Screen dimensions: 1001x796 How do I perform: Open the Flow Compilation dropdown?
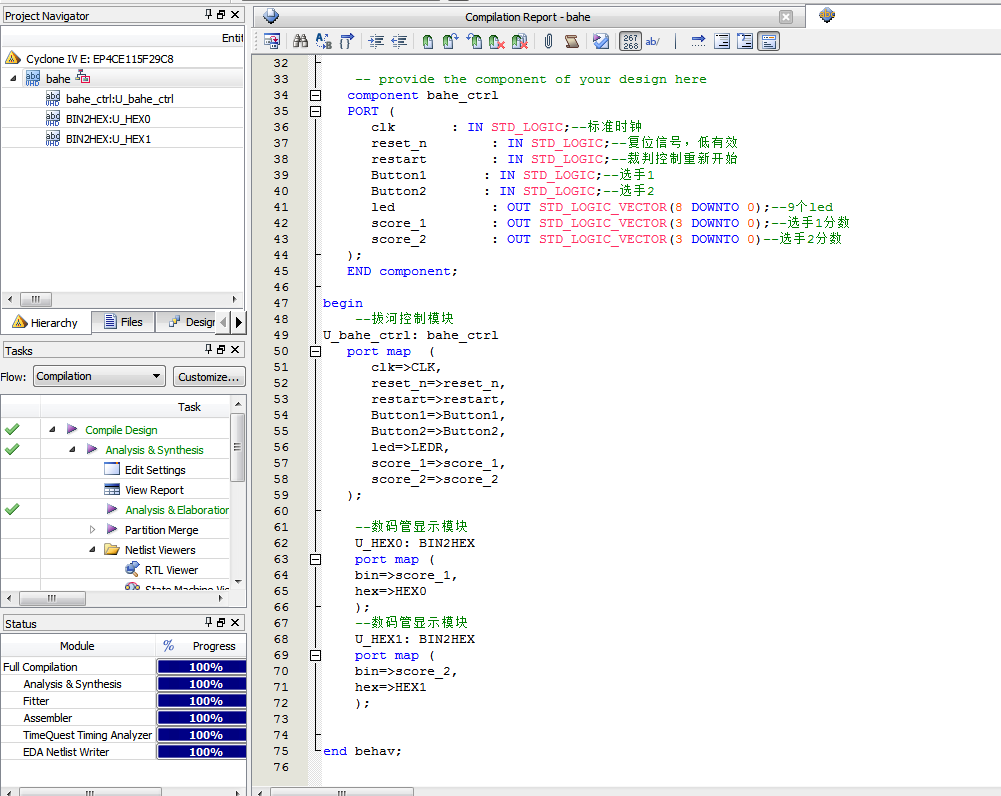99,377
